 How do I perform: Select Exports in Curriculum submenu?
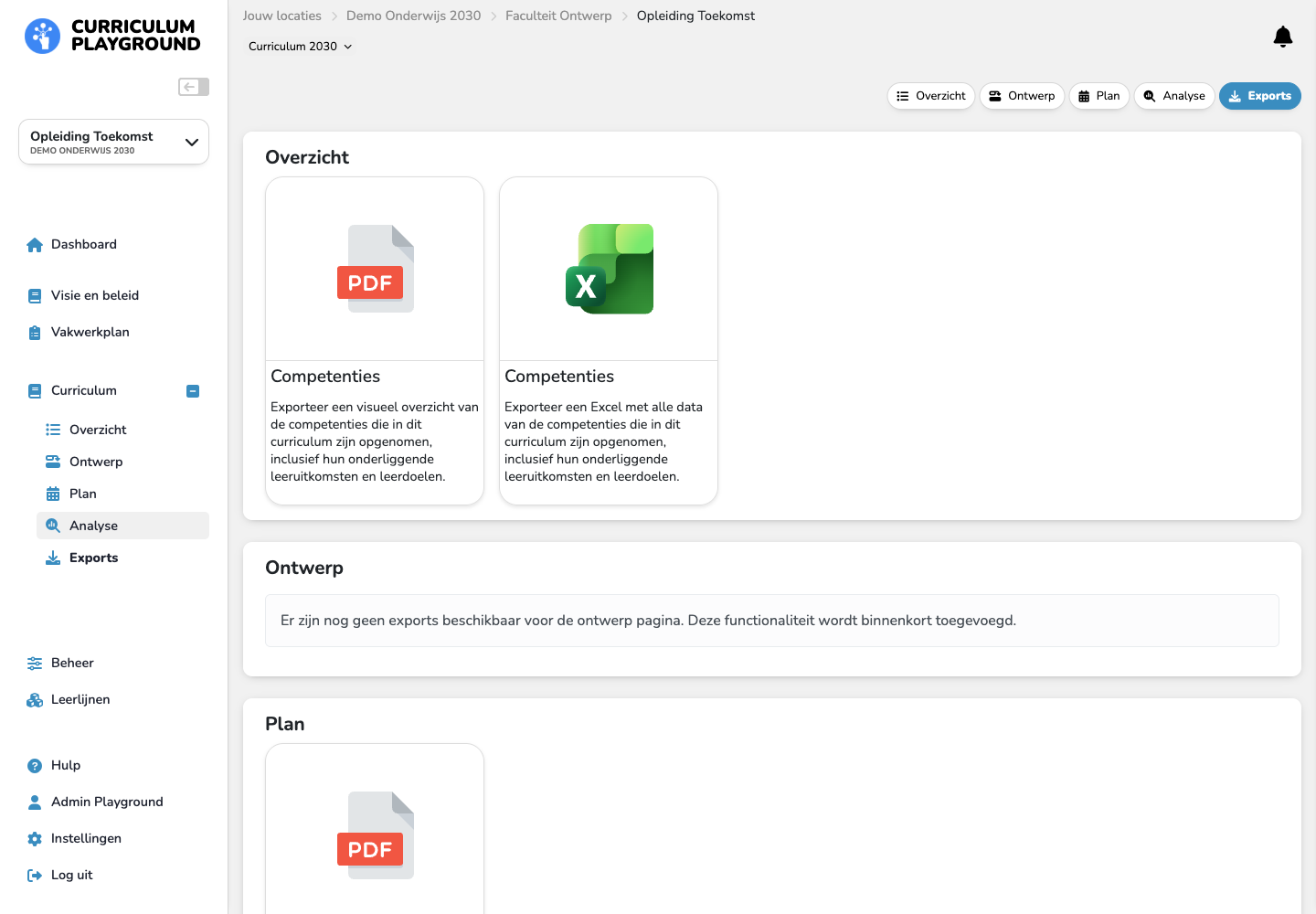pos(122,558)
